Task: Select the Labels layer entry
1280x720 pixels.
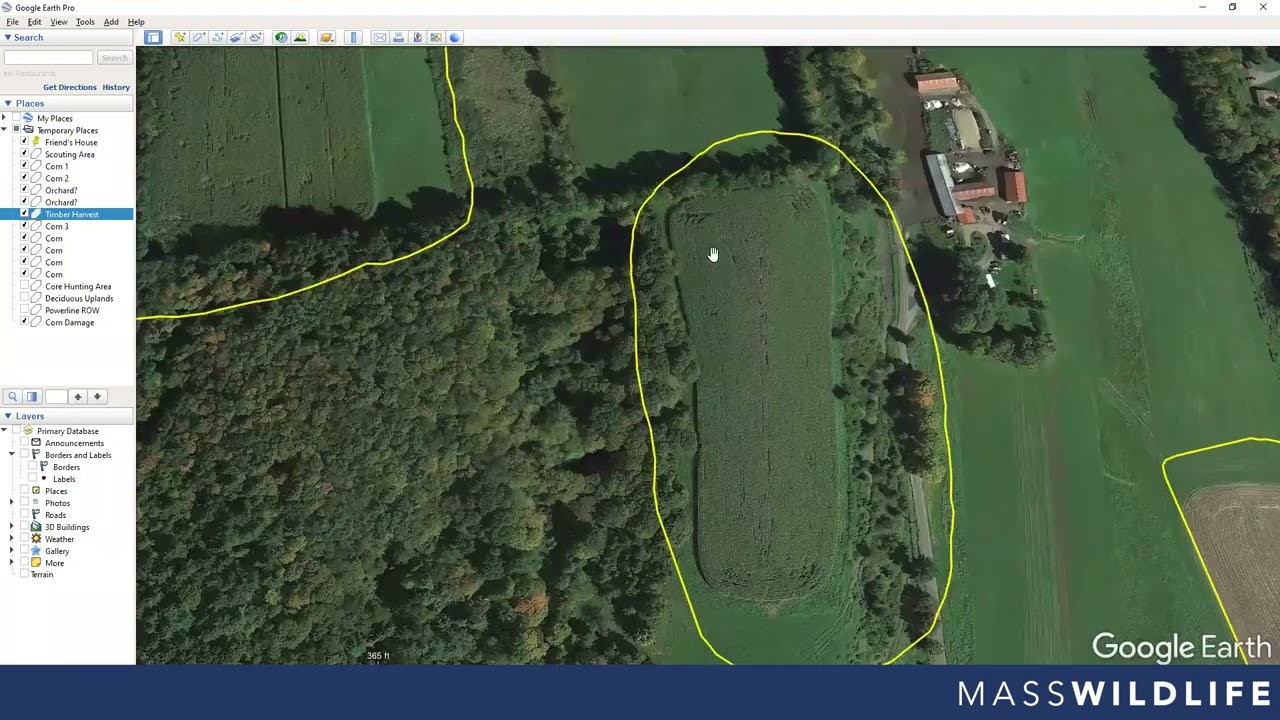Action: pyautogui.click(x=64, y=479)
